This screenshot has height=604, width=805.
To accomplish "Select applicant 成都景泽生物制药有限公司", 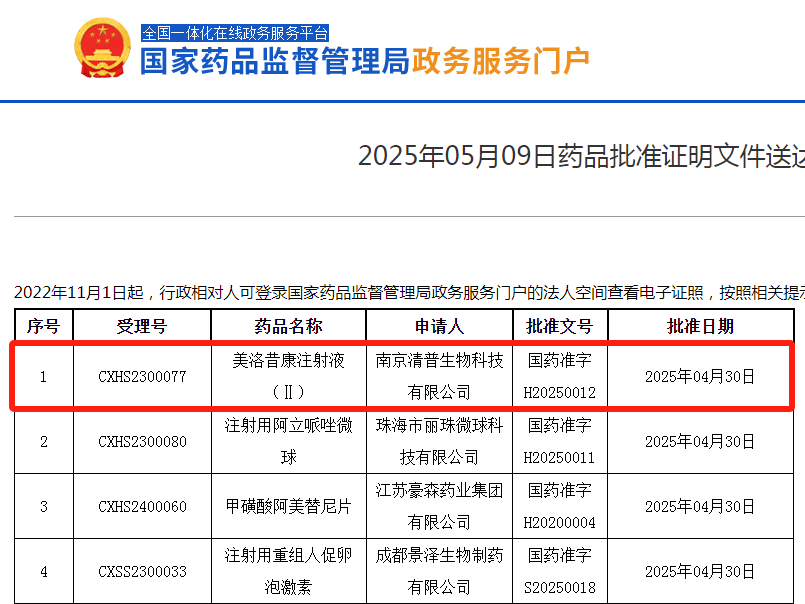I will tap(439, 572).
